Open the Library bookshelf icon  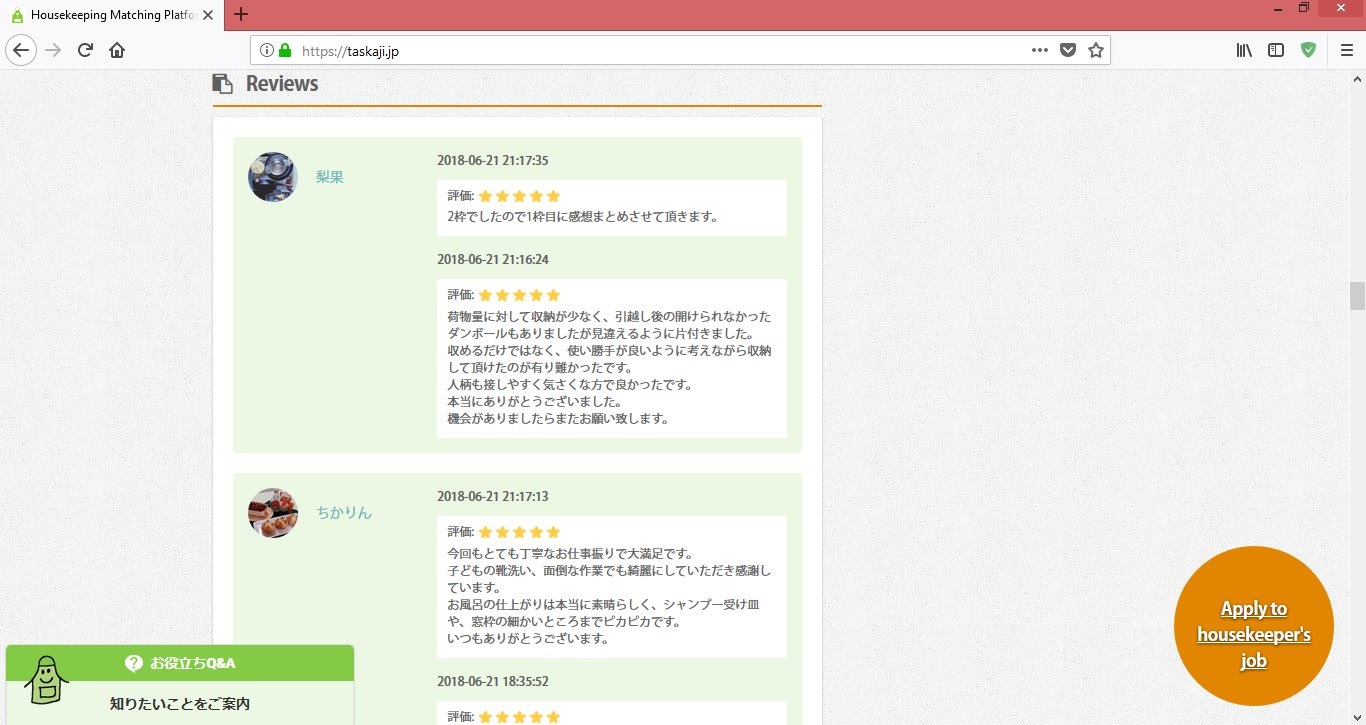1244,50
